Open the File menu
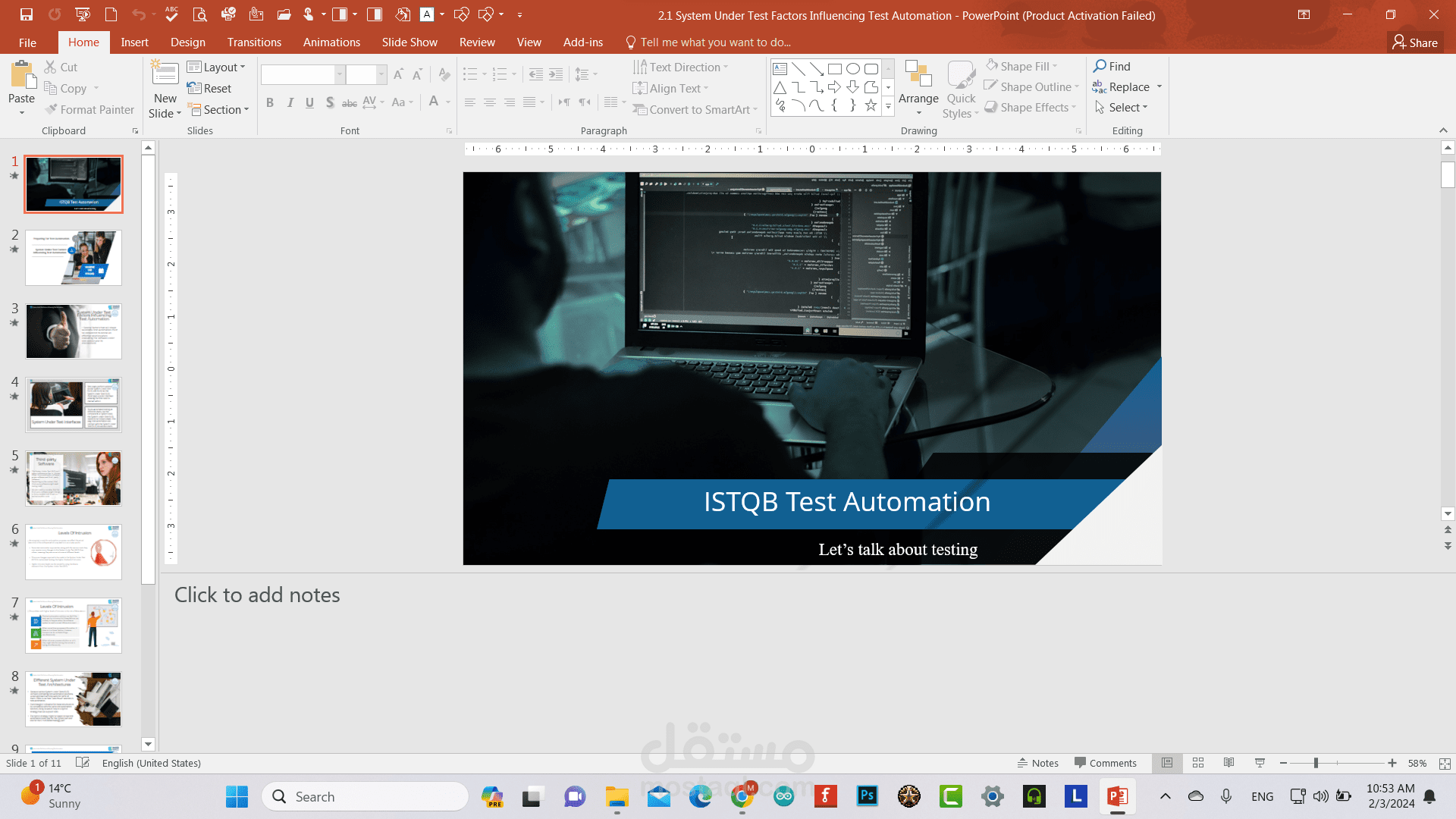Image resolution: width=1456 pixels, height=819 pixels. [27, 42]
